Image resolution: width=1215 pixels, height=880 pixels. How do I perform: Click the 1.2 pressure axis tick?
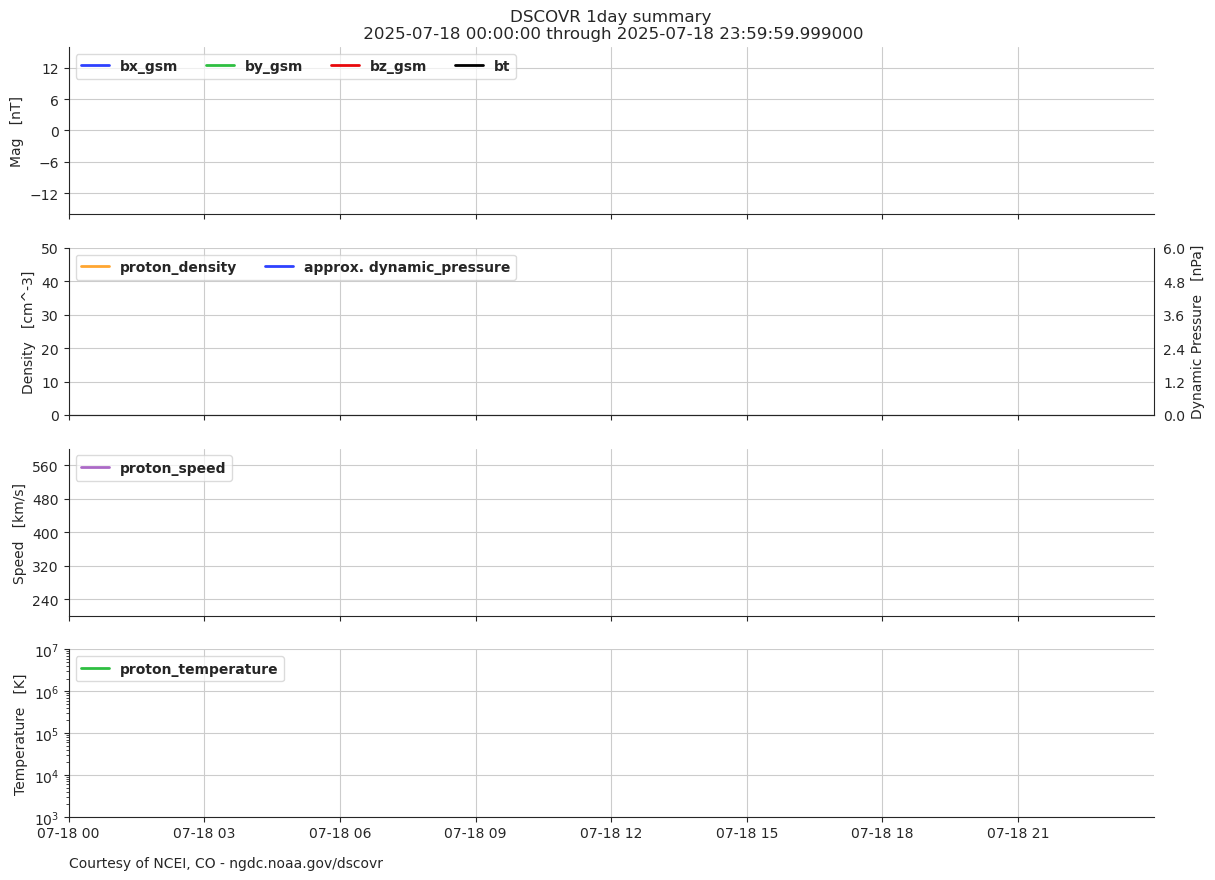pyautogui.click(x=1174, y=383)
